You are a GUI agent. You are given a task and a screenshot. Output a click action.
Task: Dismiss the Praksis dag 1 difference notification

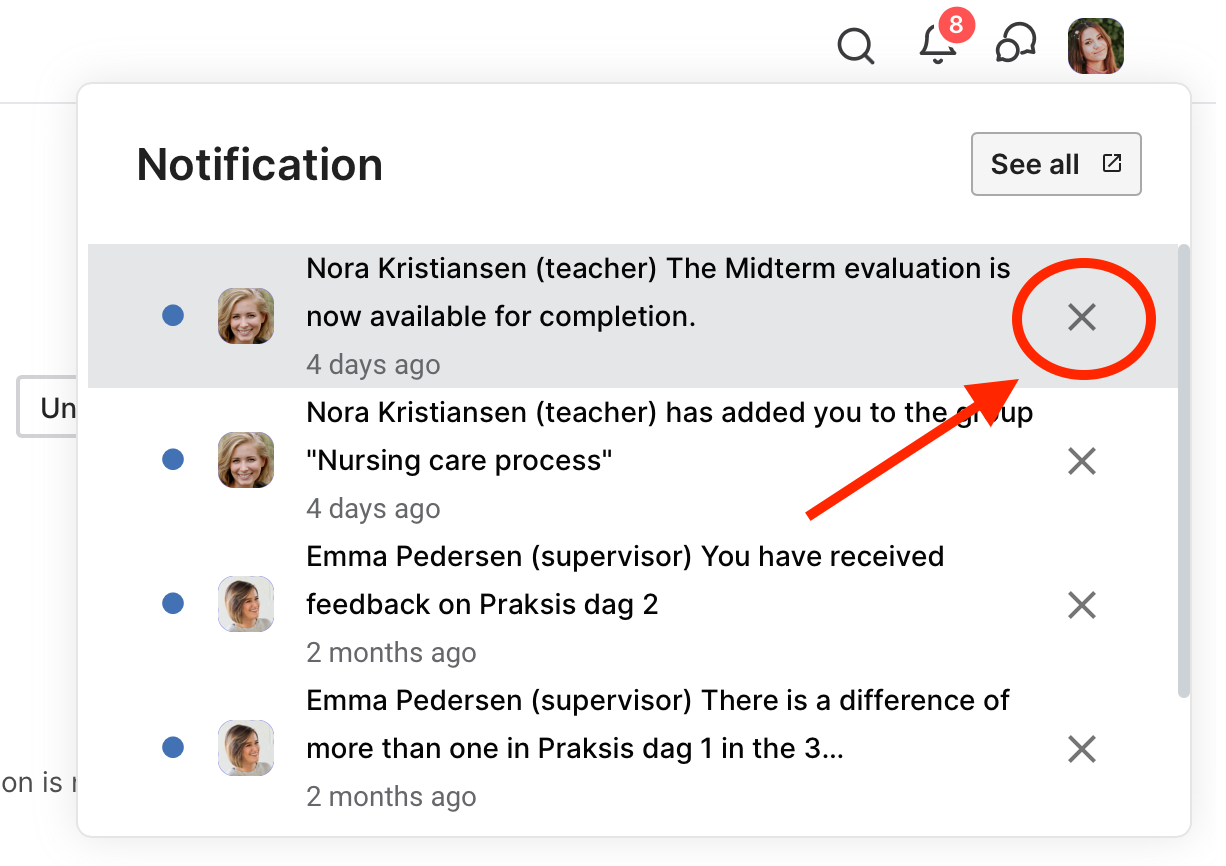(1082, 749)
